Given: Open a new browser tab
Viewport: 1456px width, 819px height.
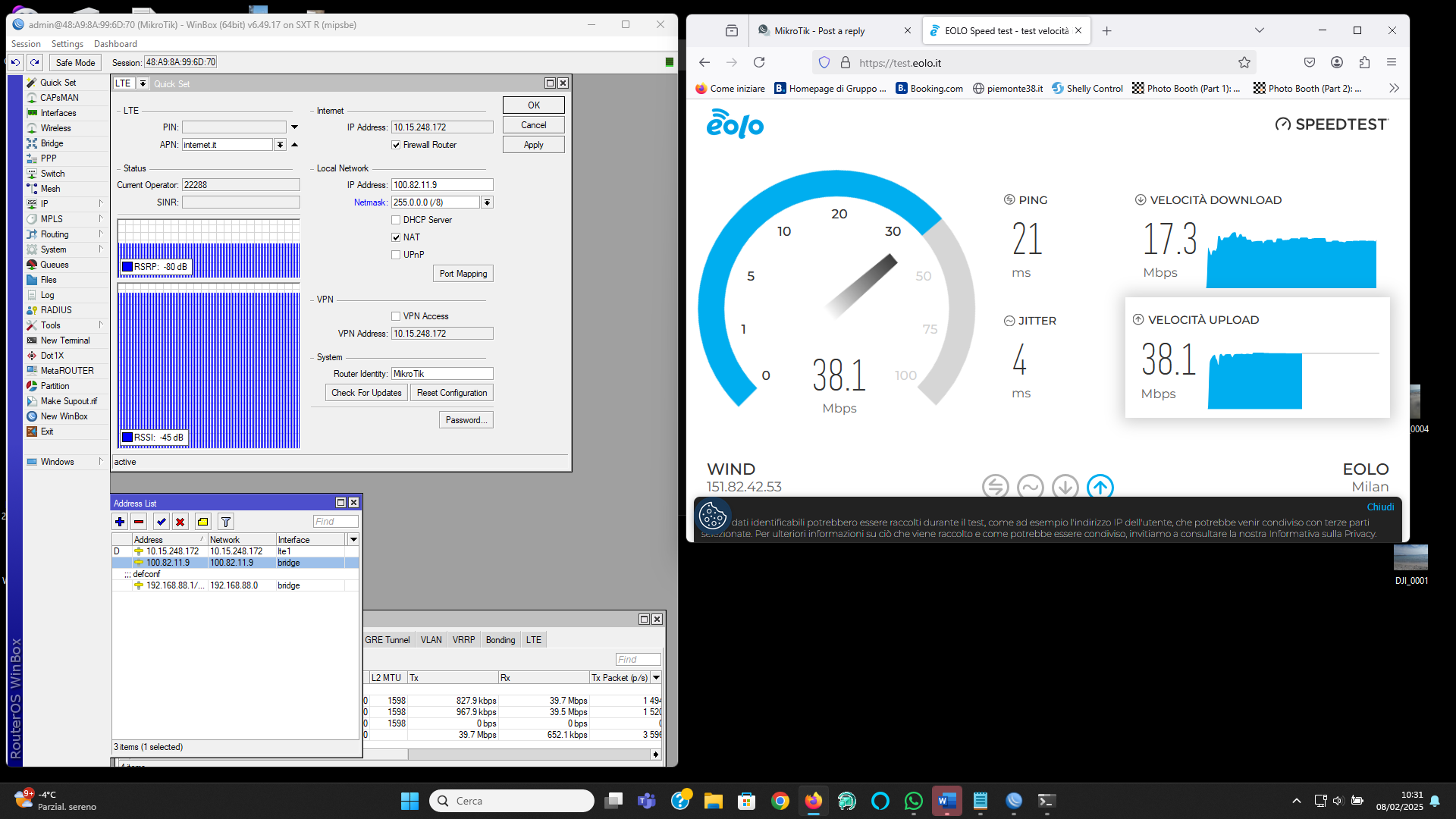Looking at the screenshot, I should [1106, 31].
